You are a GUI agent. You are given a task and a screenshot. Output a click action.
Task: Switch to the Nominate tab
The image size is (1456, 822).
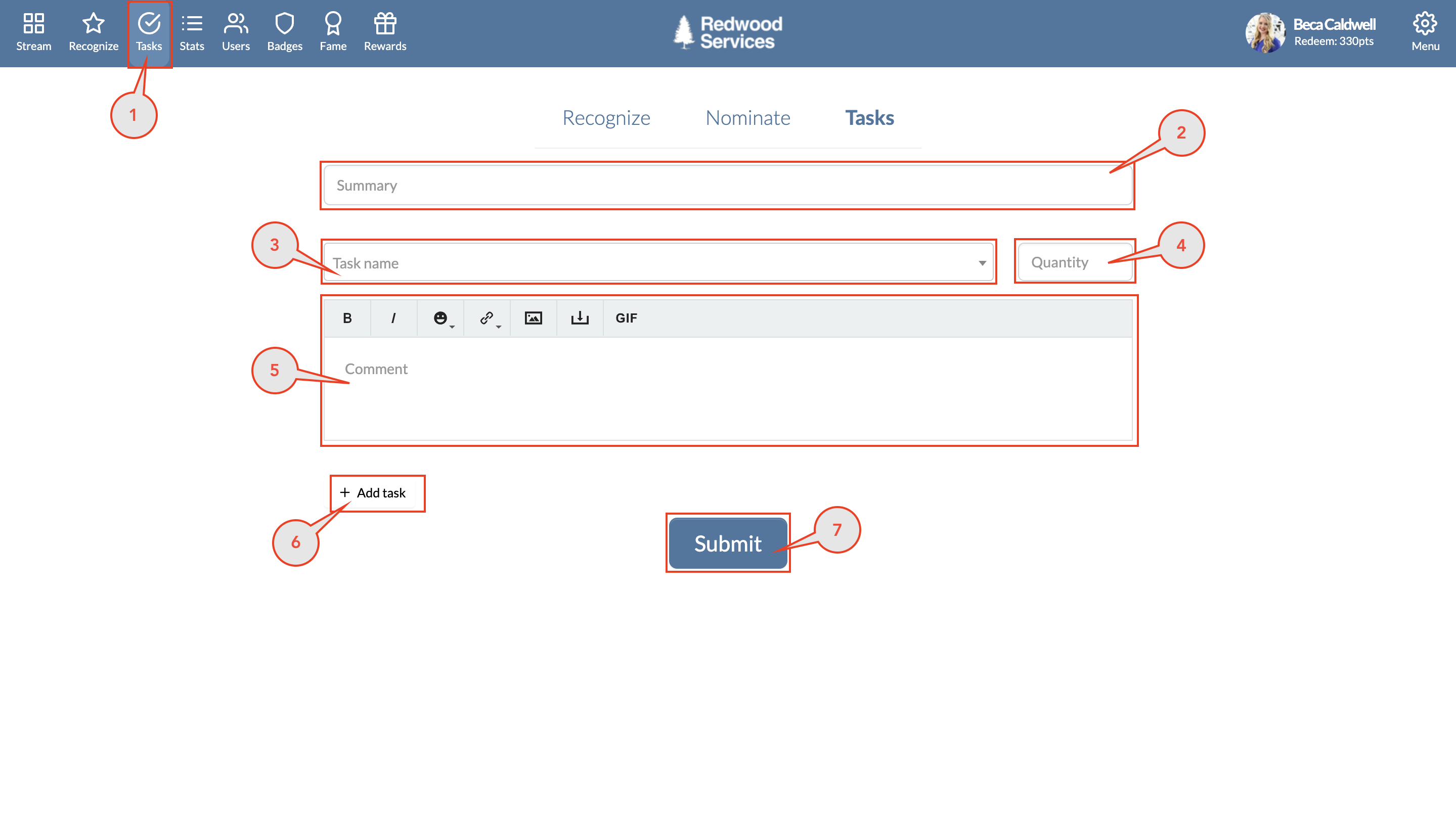746,118
